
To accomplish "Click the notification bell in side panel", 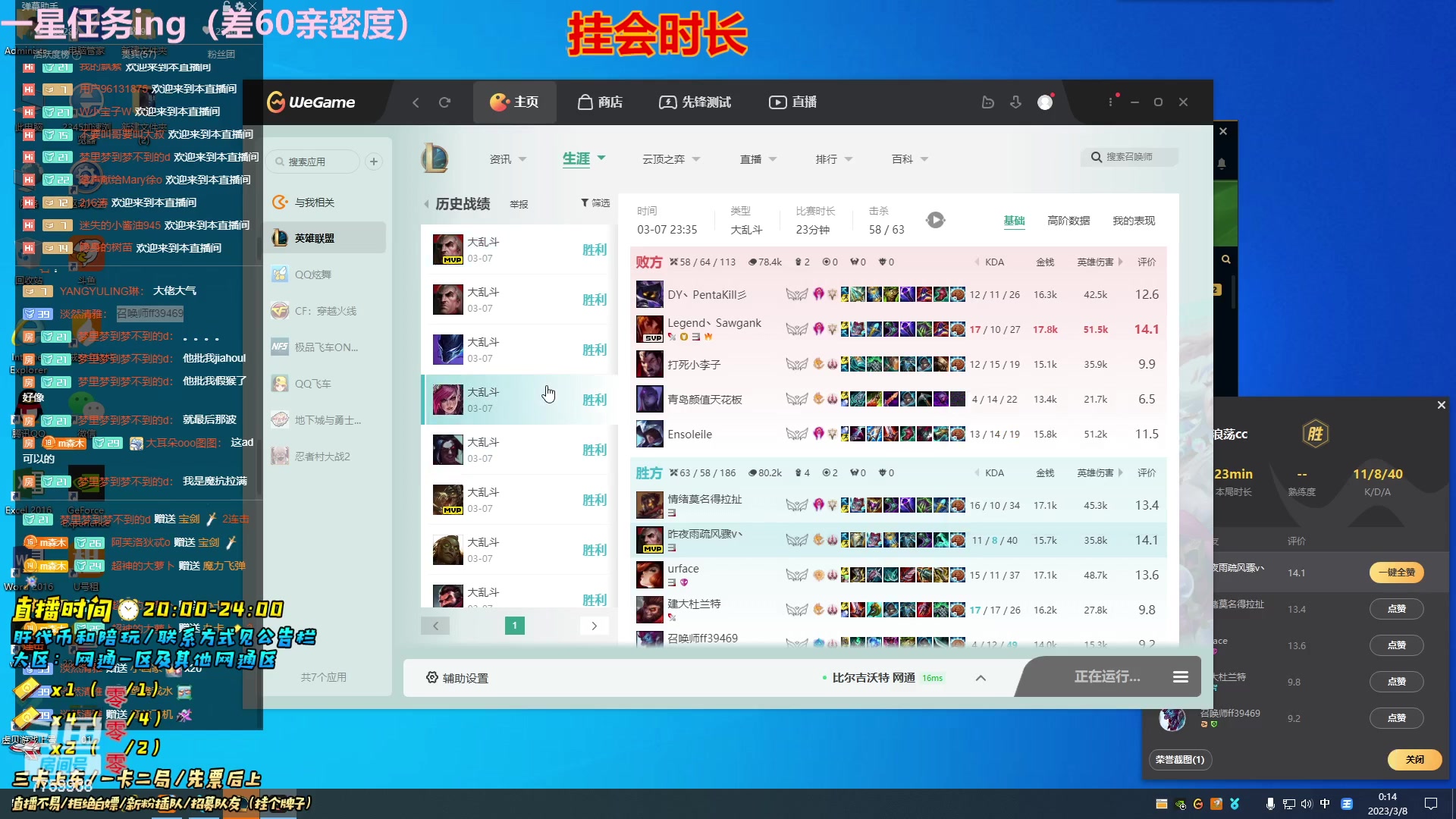I will (x=1222, y=163).
